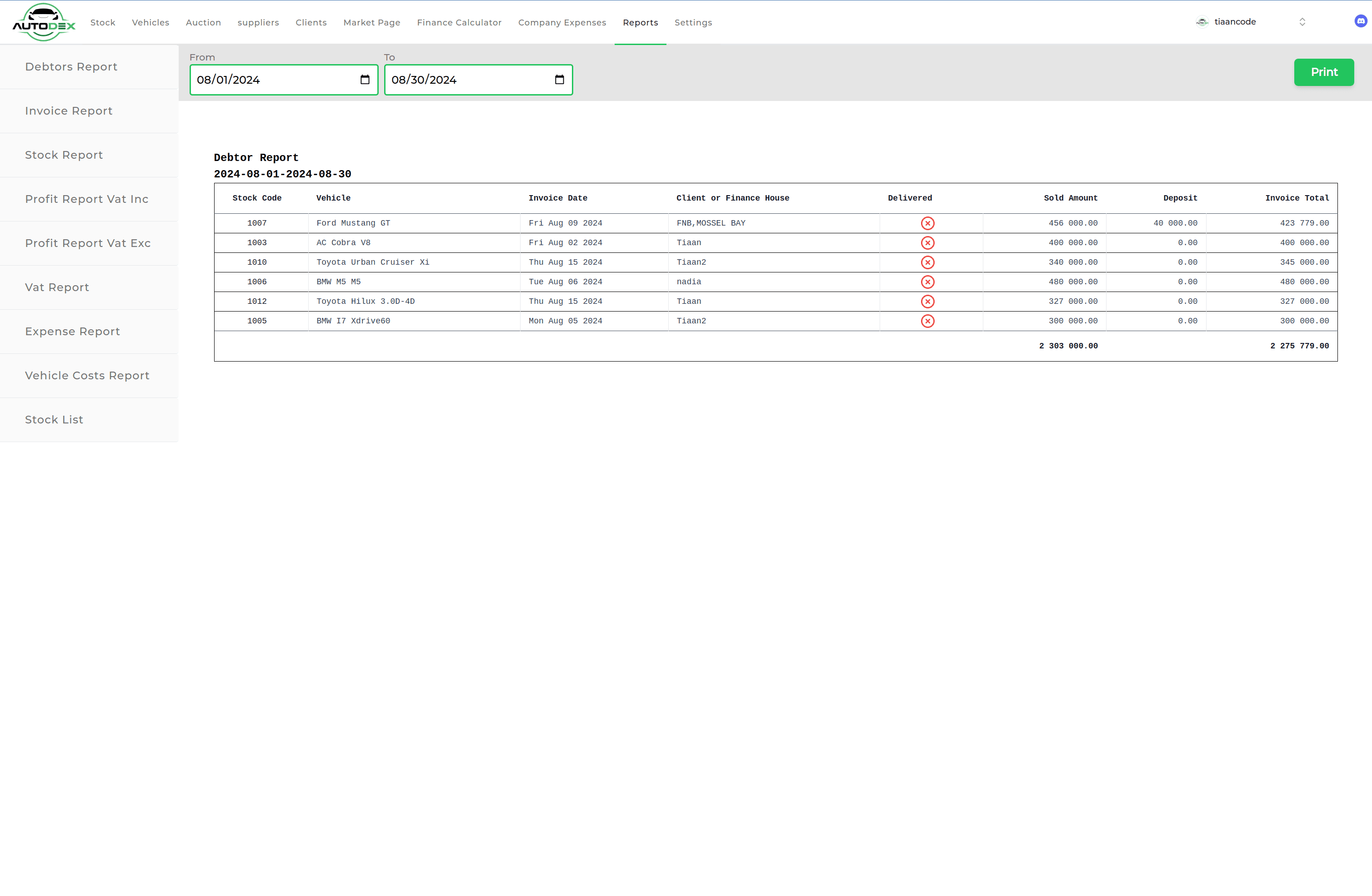Screen dimensions: 1372x896
Task: Open Company Expenses
Action: tap(562, 22)
